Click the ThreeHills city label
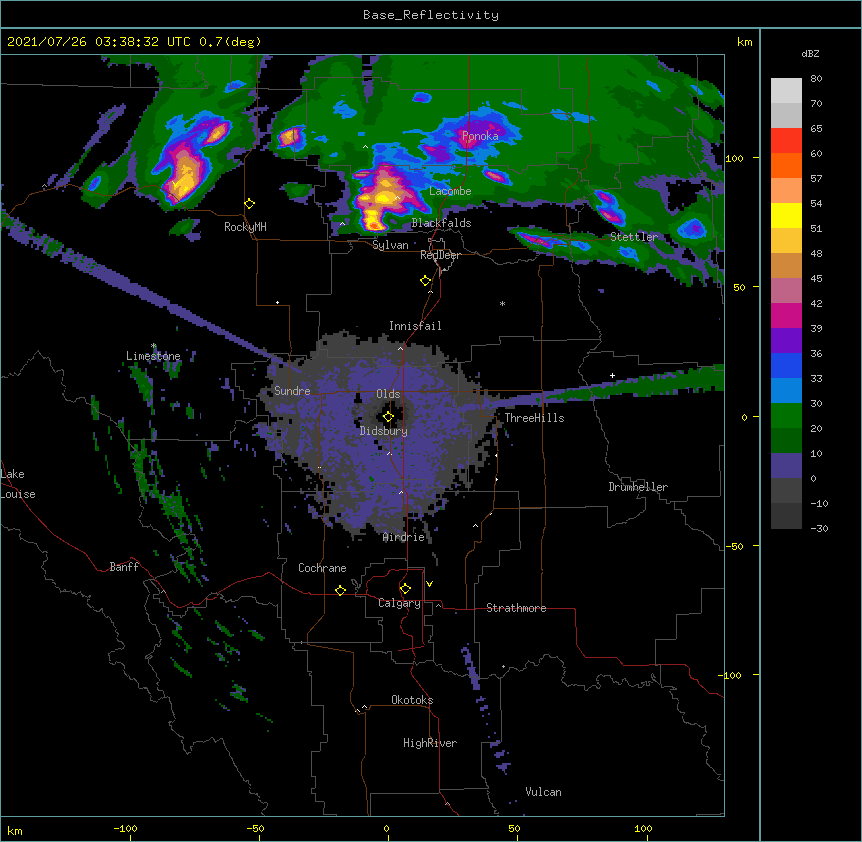Viewport: 862px width, 842px height. (534, 418)
